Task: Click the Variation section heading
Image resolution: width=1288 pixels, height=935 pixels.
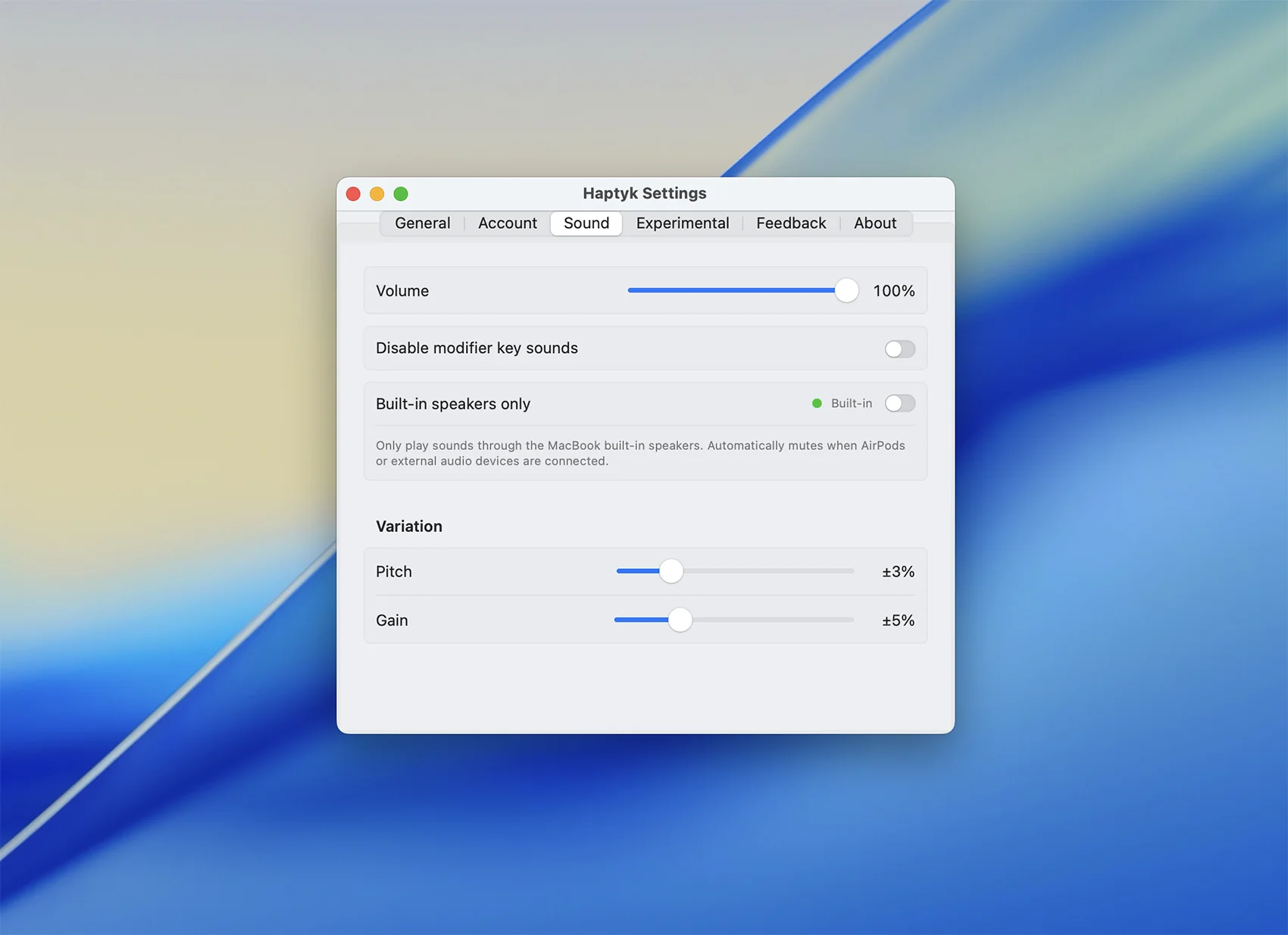Action: click(x=408, y=526)
